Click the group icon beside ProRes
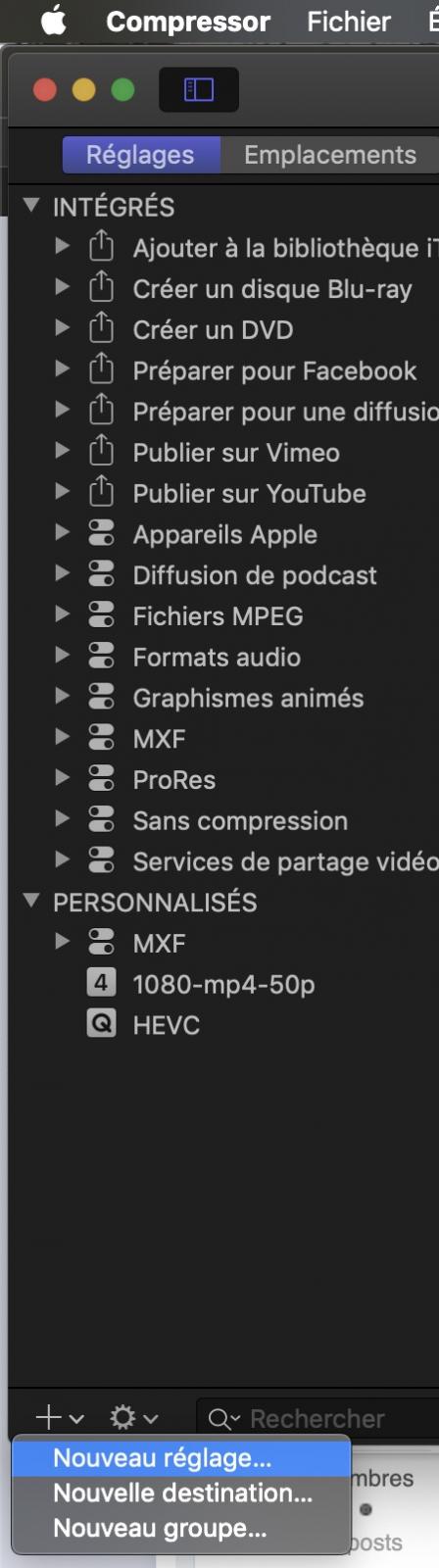439x1568 pixels. (x=102, y=779)
